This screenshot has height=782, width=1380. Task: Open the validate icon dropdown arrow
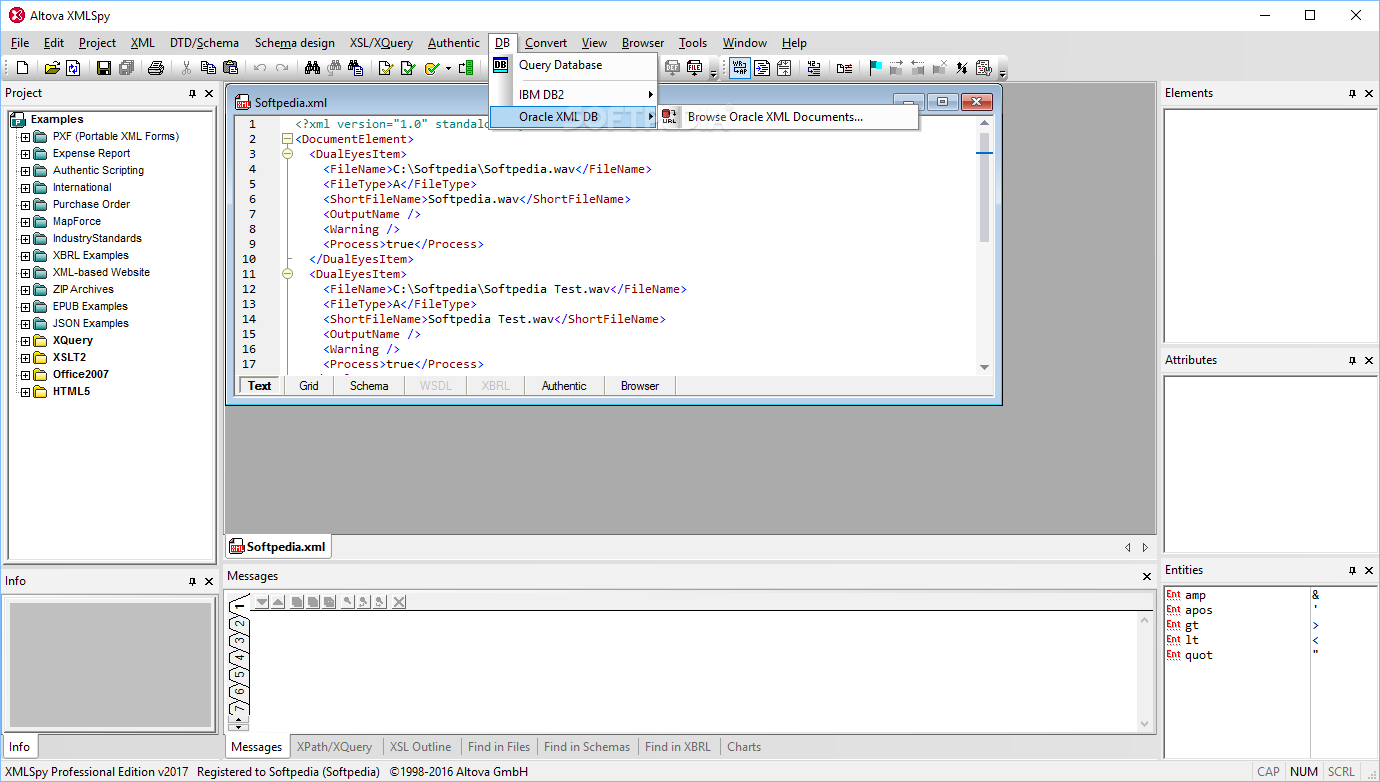pyautogui.click(x=448, y=68)
